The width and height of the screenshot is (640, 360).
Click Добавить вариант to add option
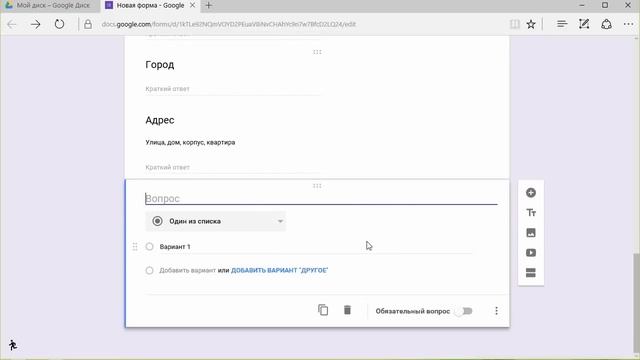tap(187, 270)
